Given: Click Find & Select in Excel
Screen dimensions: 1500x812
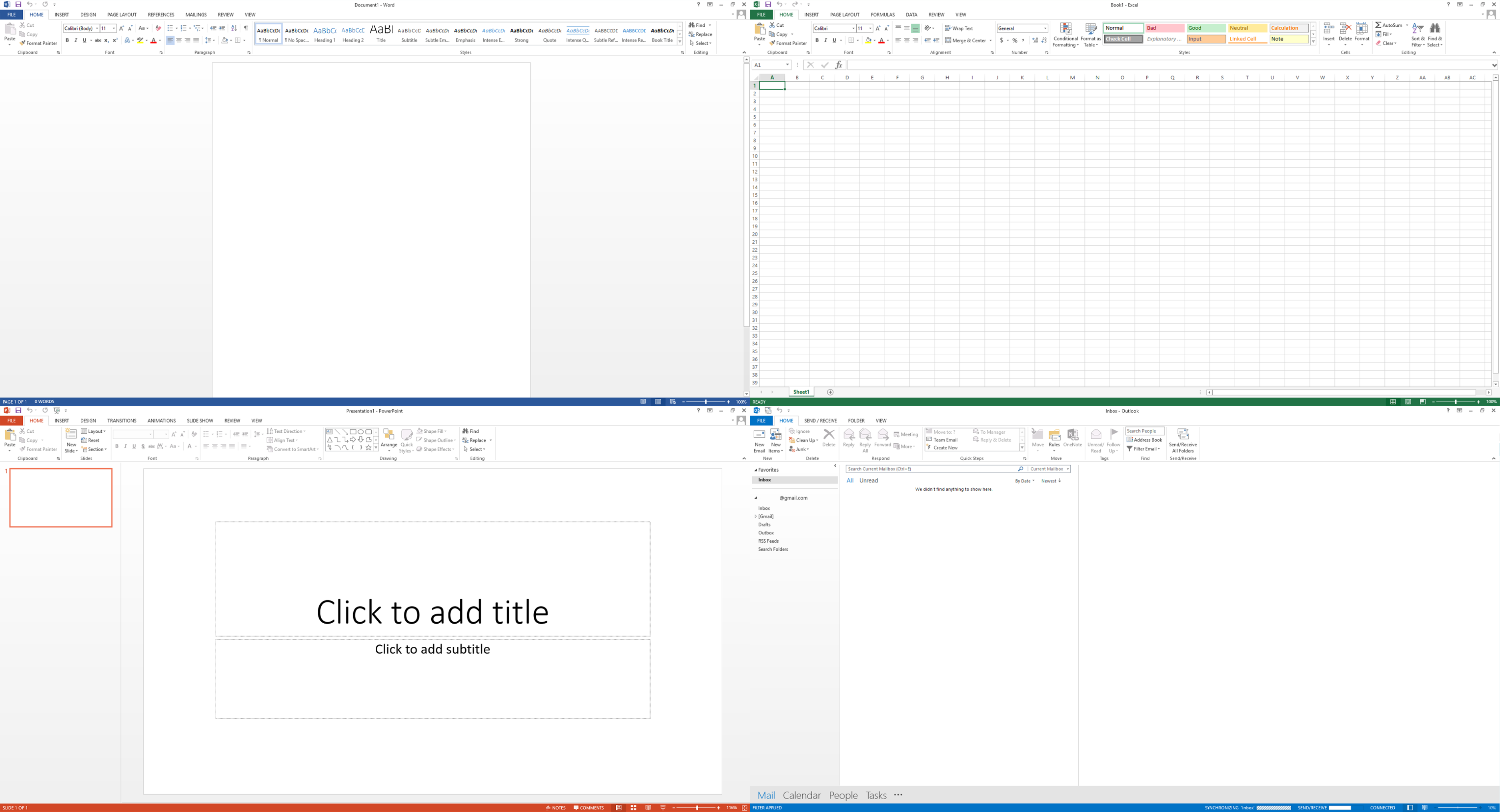Looking at the screenshot, I should pos(1435,36).
